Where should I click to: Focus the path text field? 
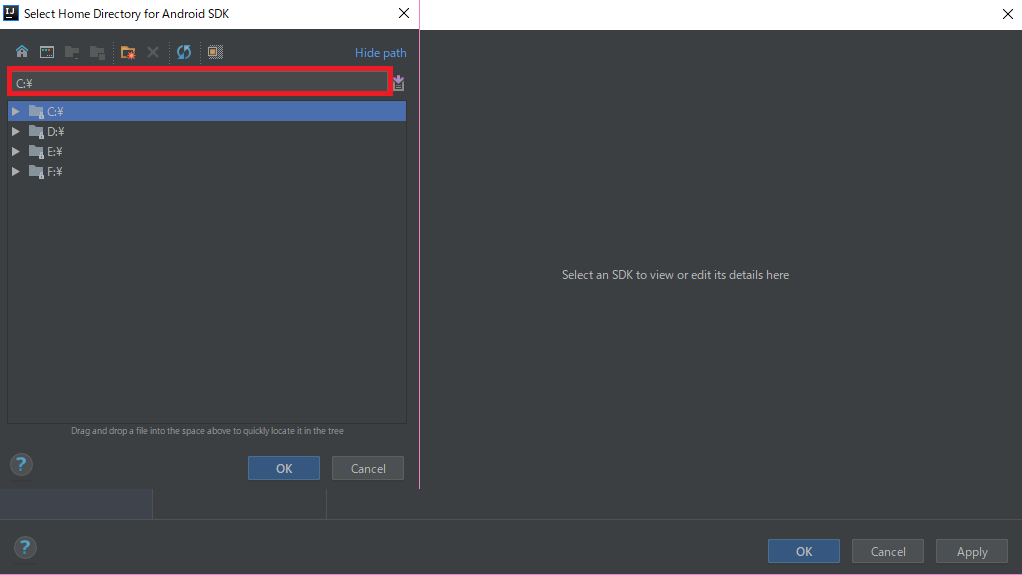point(199,82)
